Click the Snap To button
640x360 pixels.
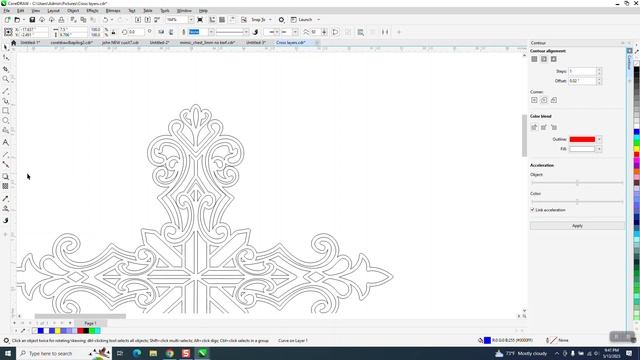tap(258, 20)
